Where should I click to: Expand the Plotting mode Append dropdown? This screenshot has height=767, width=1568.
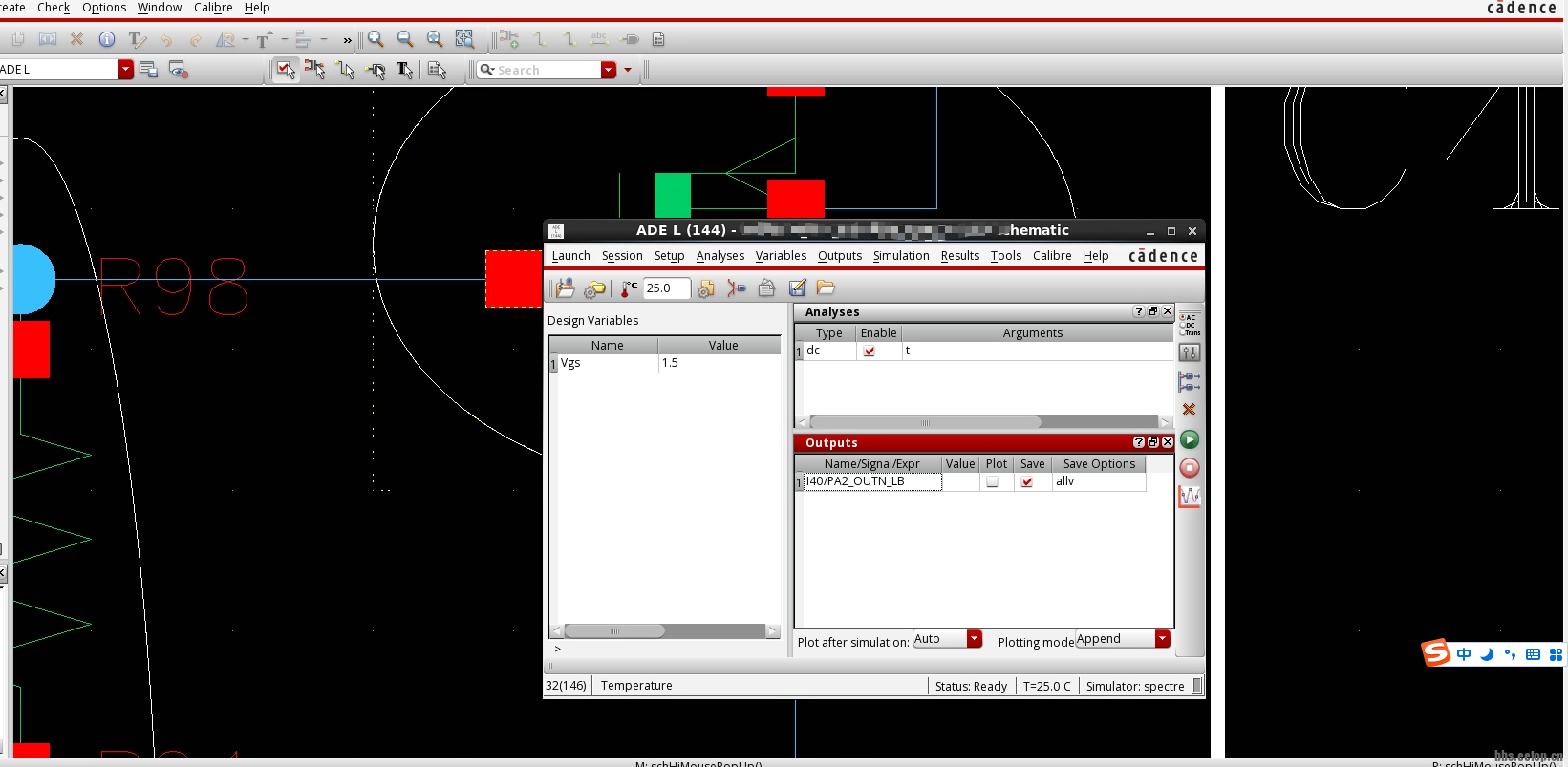pyautogui.click(x=1162, y=639)
